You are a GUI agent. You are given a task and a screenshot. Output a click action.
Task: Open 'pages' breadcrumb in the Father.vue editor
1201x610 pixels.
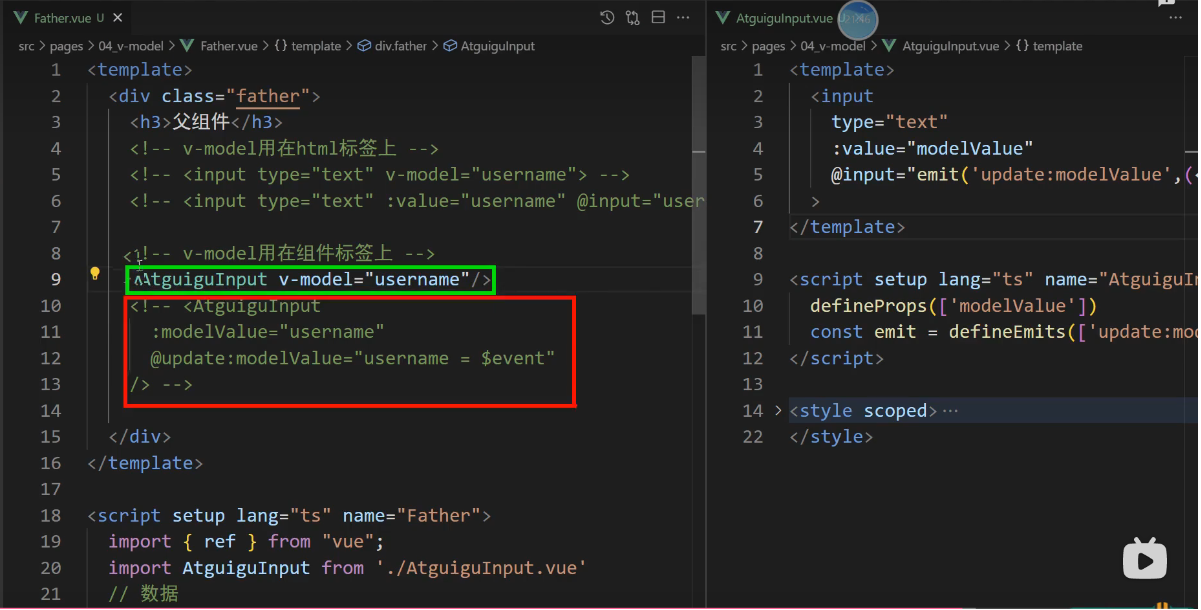(67, 46)
